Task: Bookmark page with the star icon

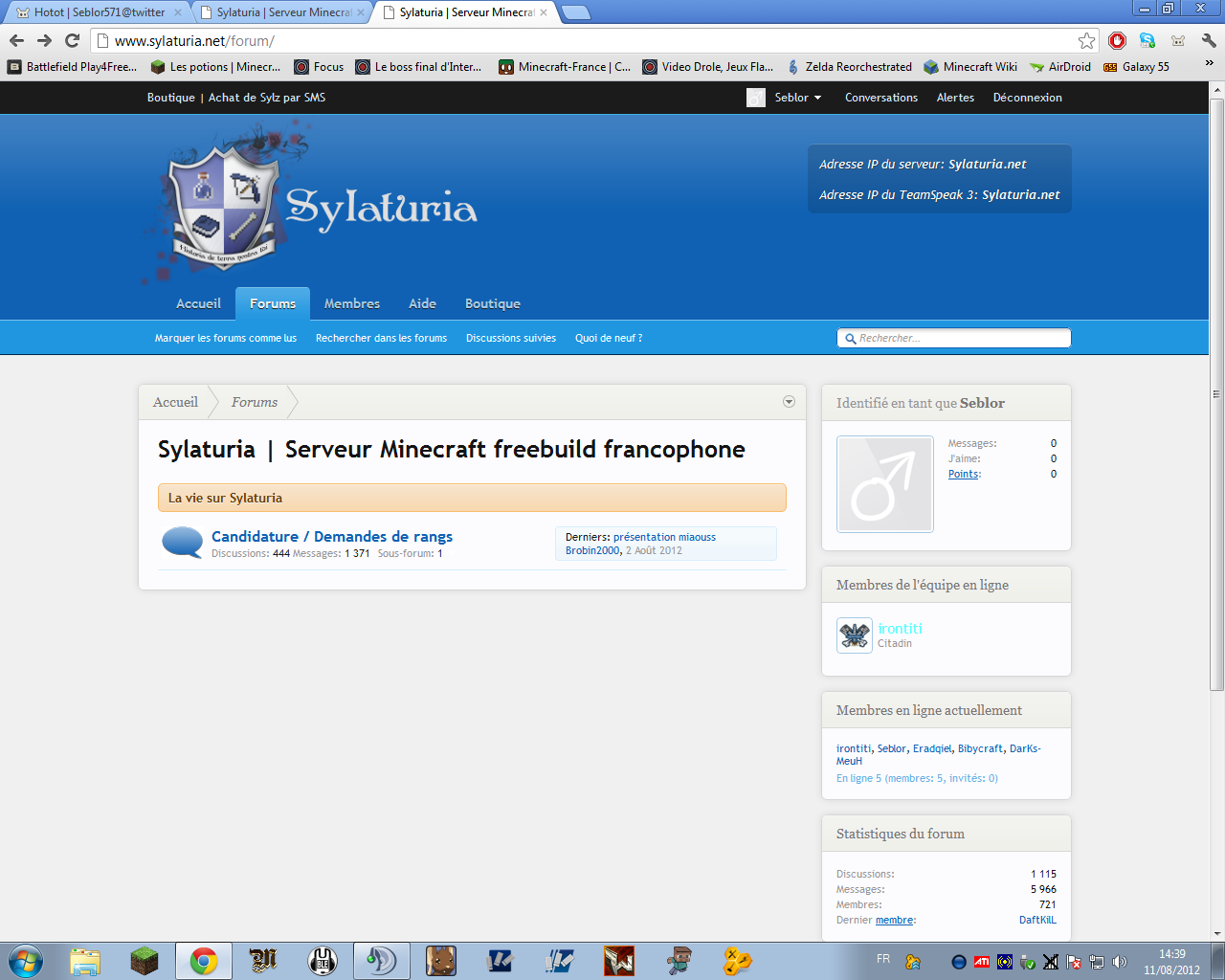Action: coord(1086,40)
